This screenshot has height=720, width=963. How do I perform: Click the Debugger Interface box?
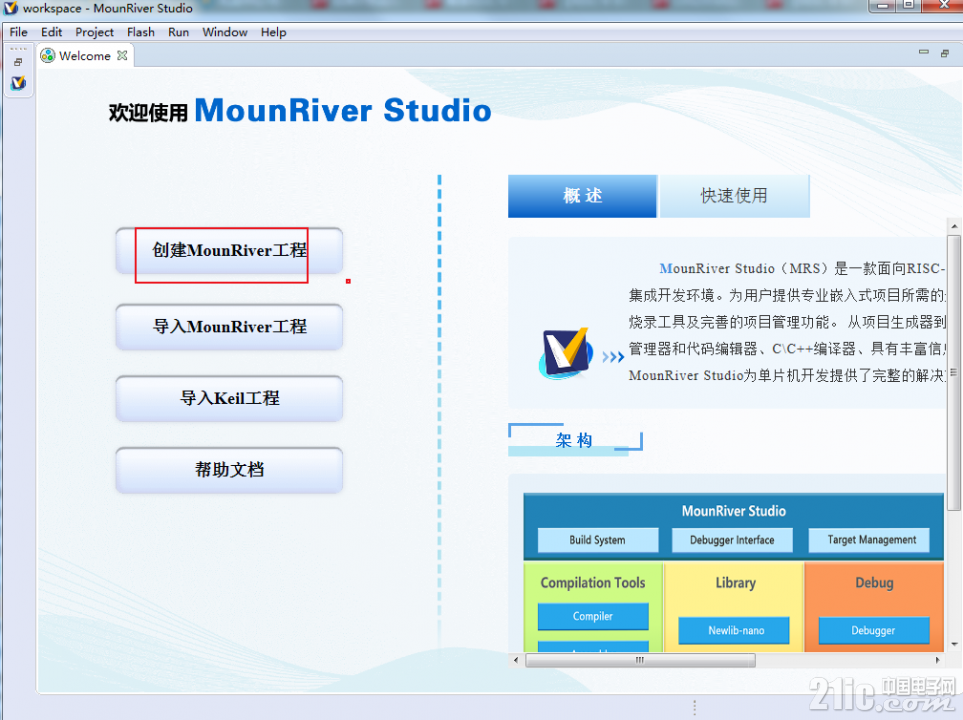pyautogui.click(x=732, y=540)
